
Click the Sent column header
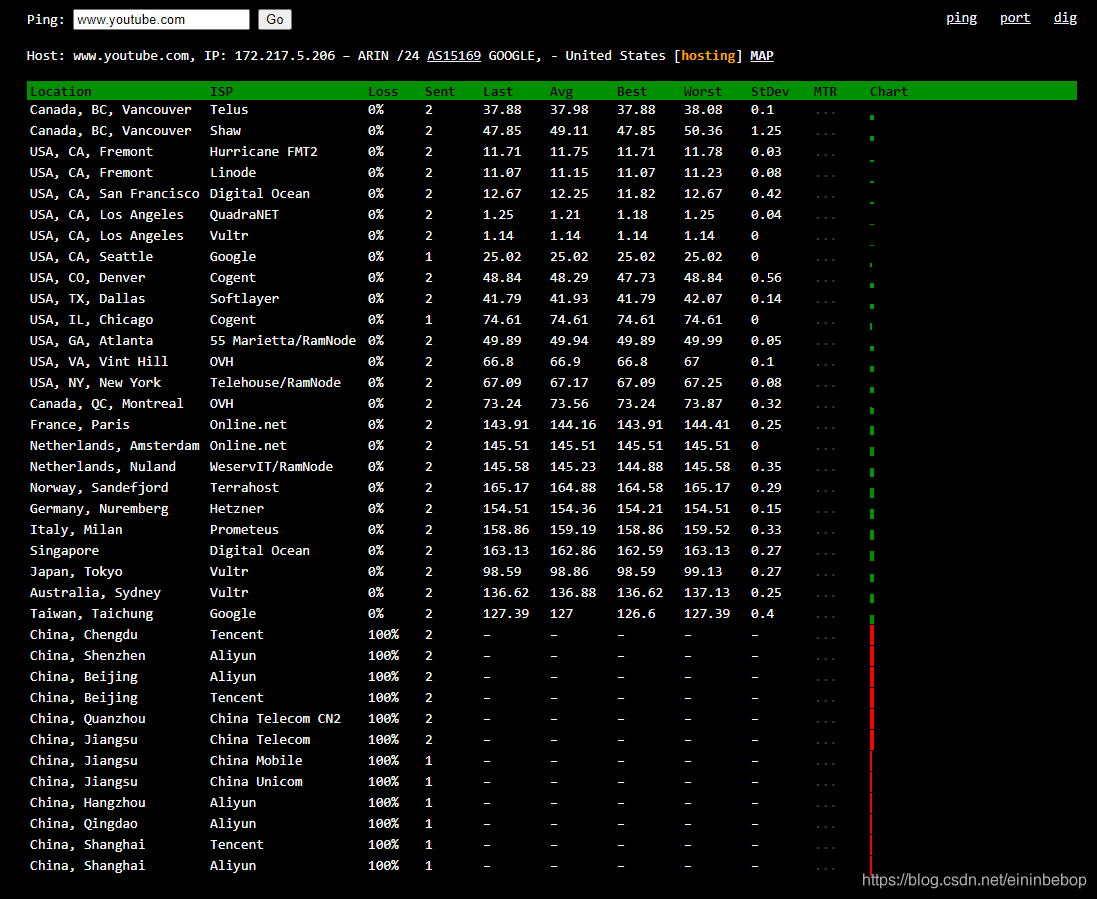(x=440, y=91)
